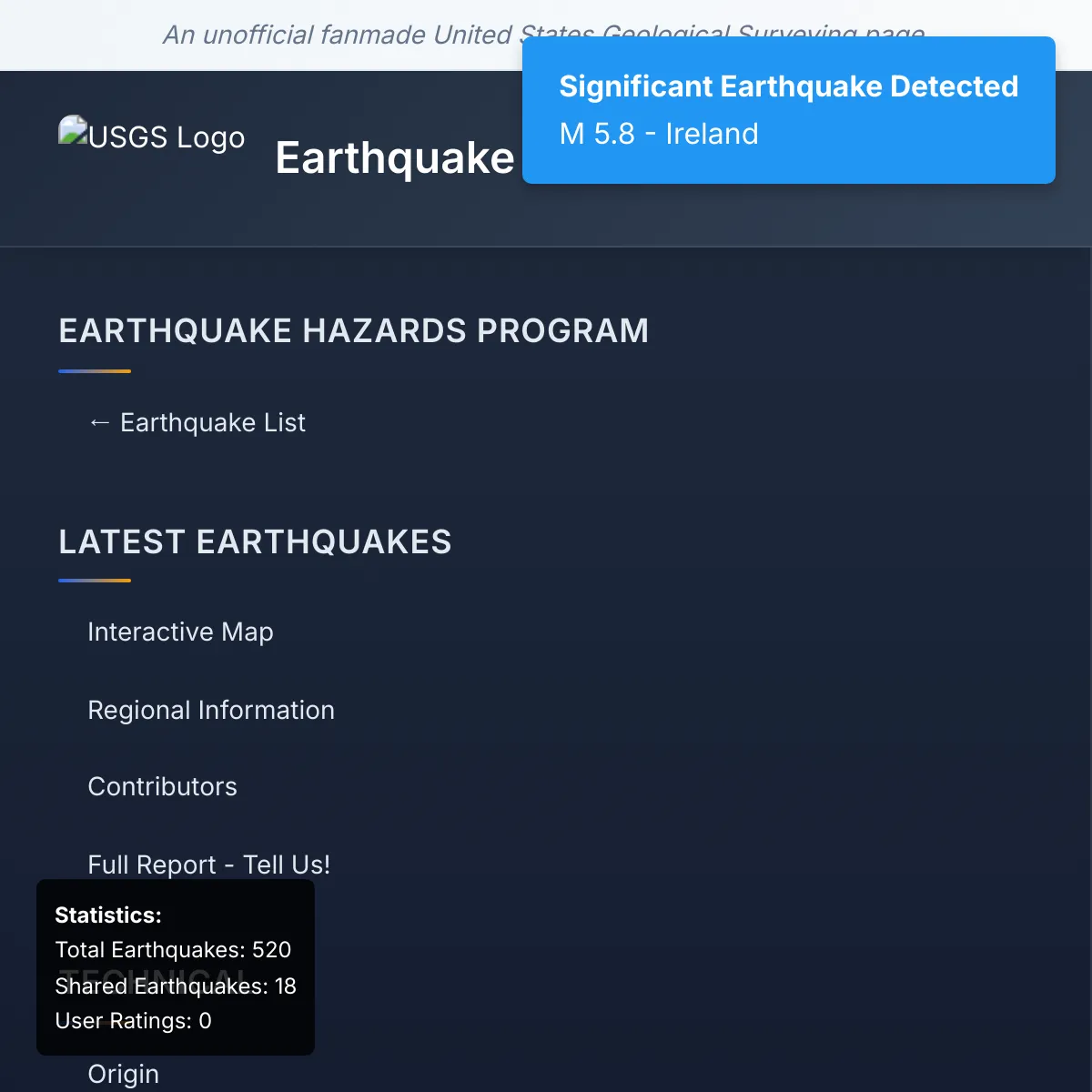Click the Statistics panel heading
Image resolution: width=1092 pixels, height=1092 pixels.
tap(108, 915)
